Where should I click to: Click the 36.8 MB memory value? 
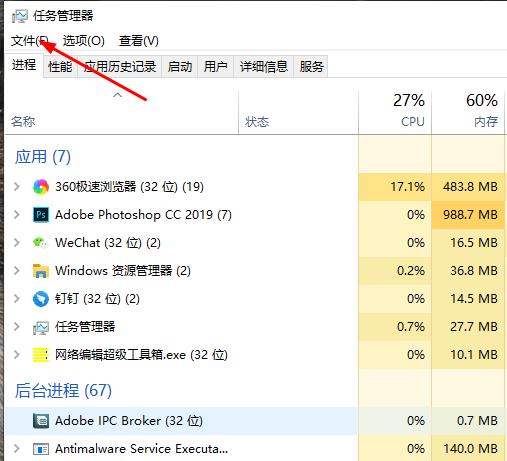pyautogui.click(x=474, y=271)
